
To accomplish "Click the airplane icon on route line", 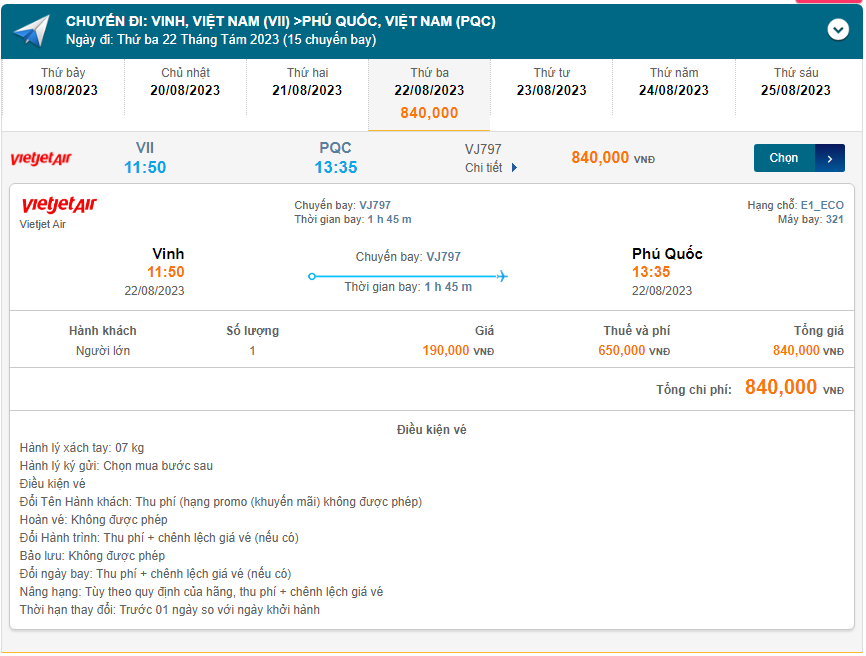I will tap(502, 276).
